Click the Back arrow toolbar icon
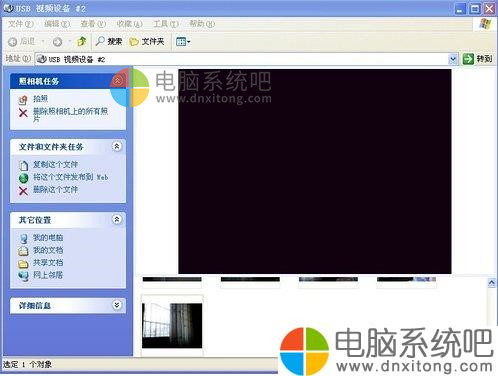This screenshot has height=376, width=498. [x=13, y=42]
